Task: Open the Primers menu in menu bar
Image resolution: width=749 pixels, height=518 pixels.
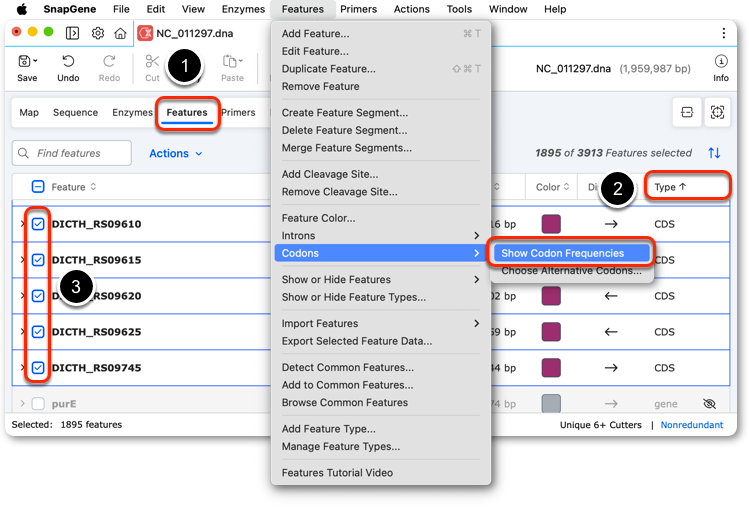Action: click(358, 9)
